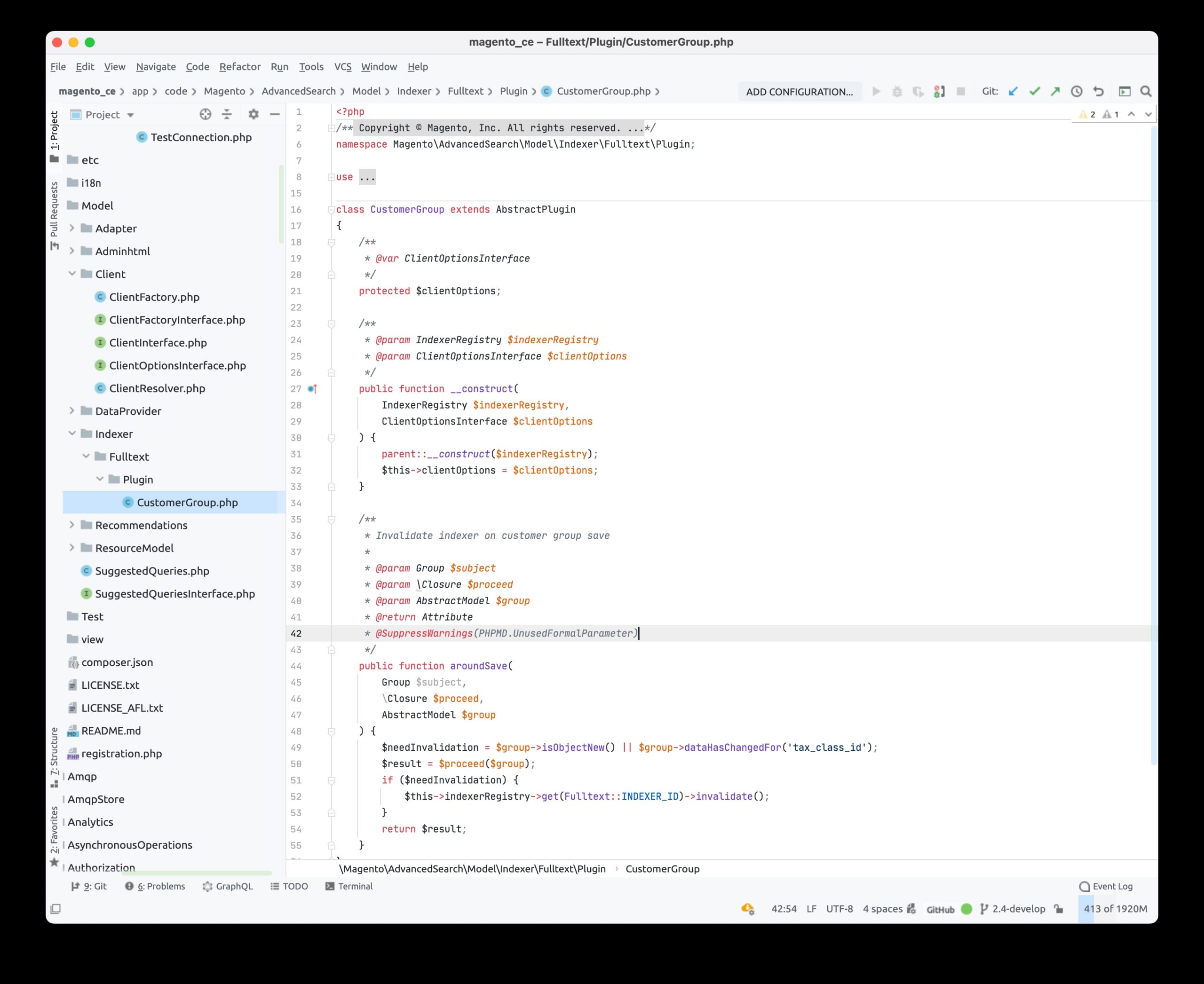
Task: Click the Debug bug icon
Action: [x=897, y=91]
